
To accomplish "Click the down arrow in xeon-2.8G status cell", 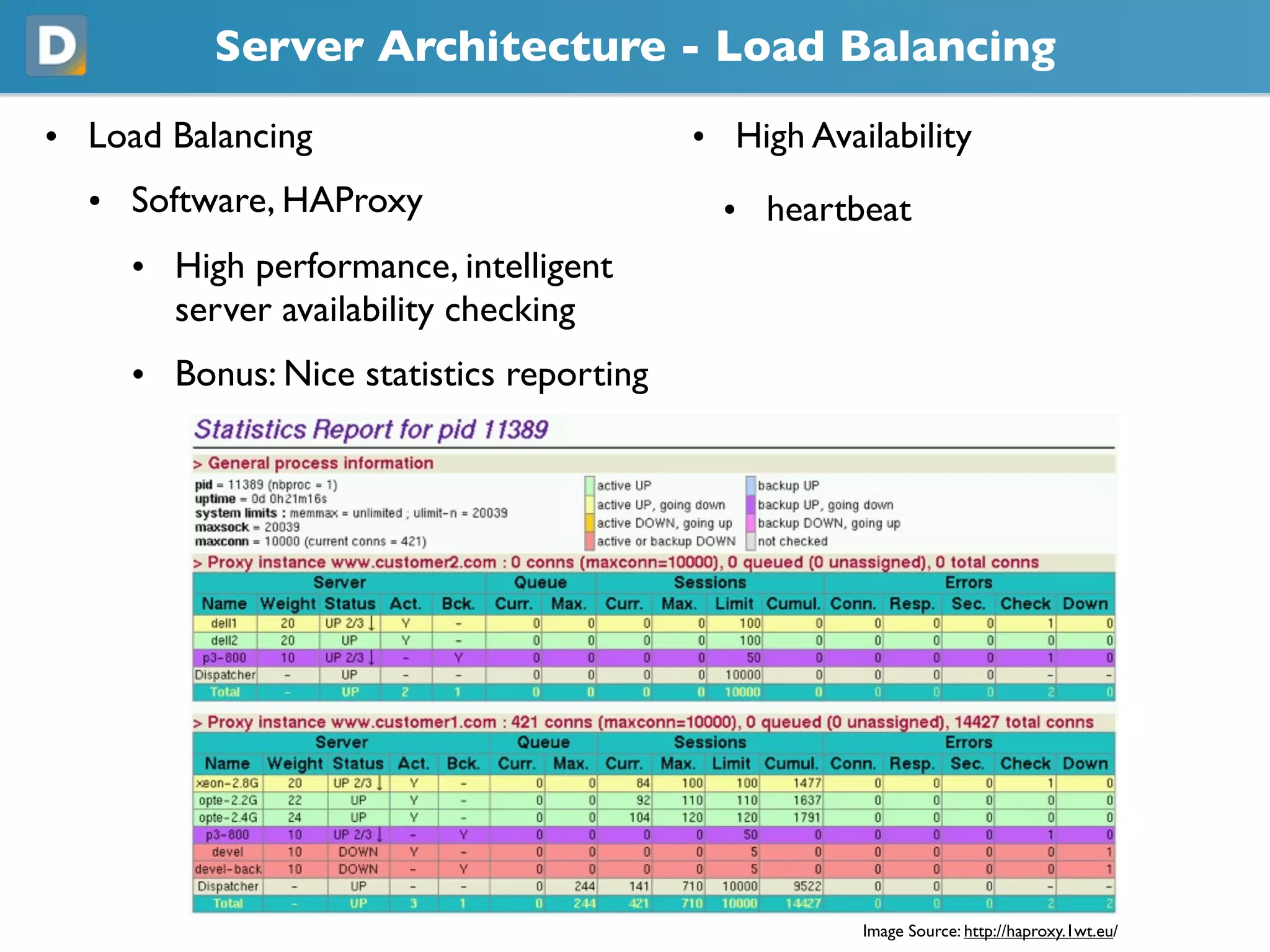I will pyautogui.click(x=380, y=783).
